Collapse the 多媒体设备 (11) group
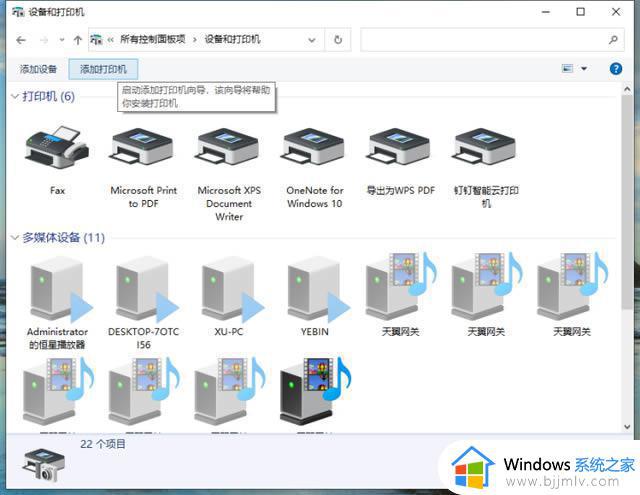 click(x=15, y=238)
